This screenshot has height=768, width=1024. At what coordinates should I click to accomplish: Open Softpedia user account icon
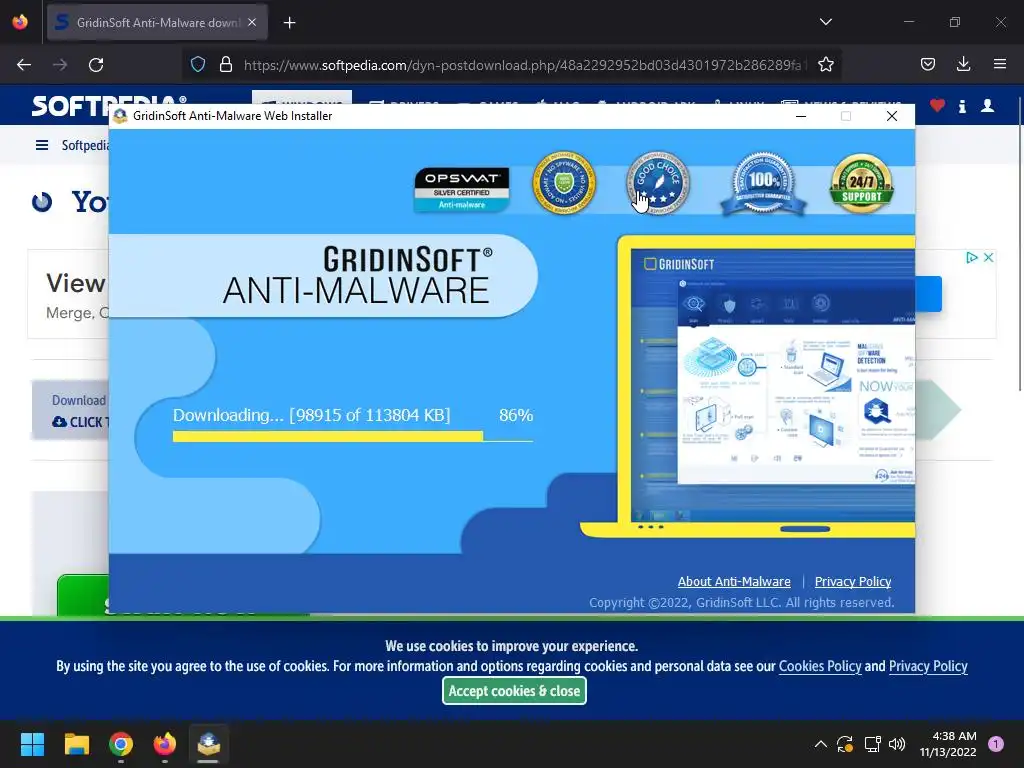click(x=987, y=105)
